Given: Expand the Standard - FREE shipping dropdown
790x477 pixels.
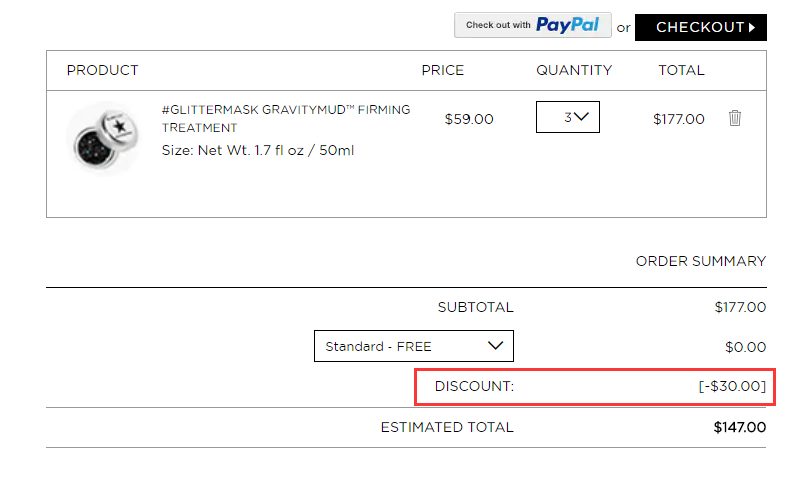Looking at the screenshot, I should click(414, 346).
